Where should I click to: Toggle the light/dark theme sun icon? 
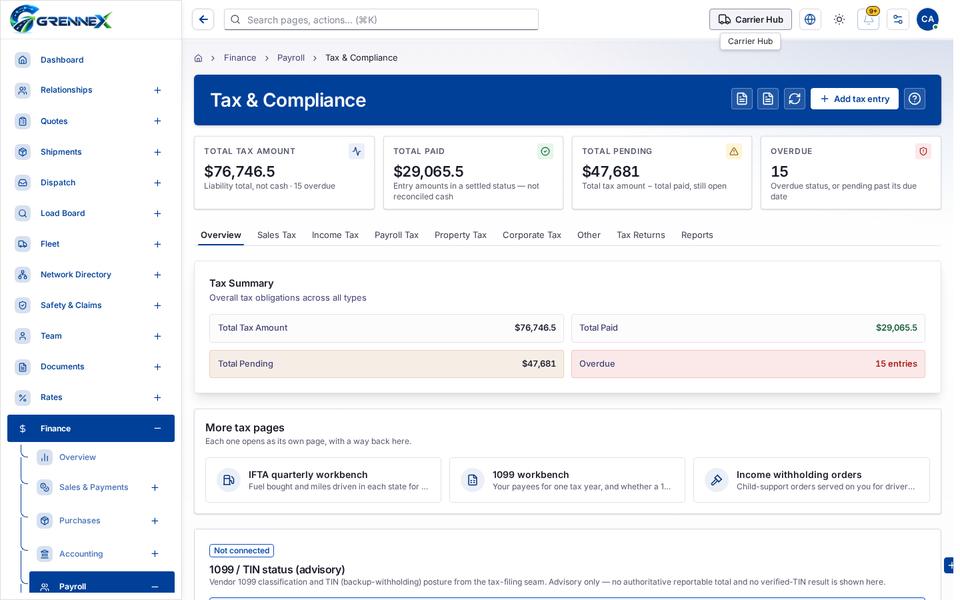[x=839, y=20]
